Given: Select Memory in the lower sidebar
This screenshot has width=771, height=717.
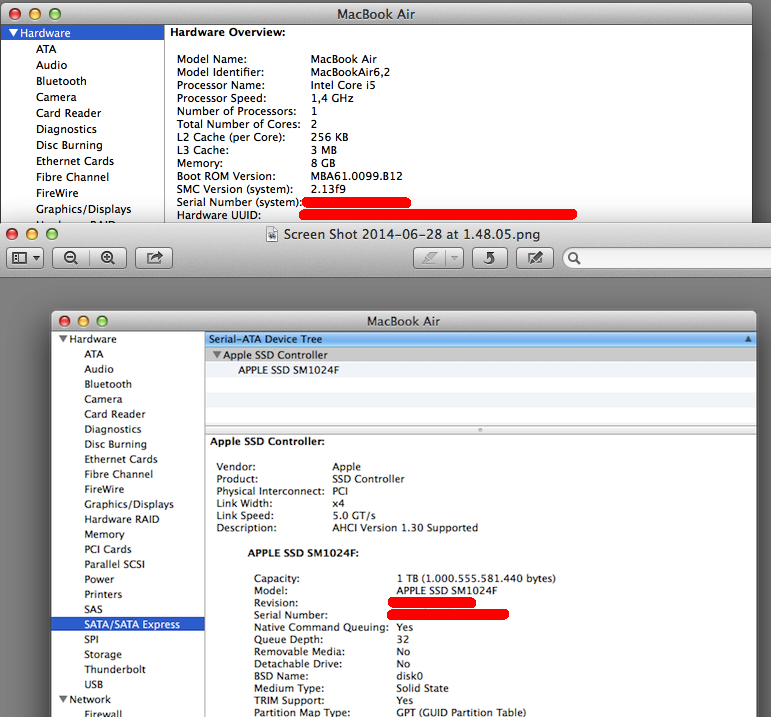Looking at the screenshot, I should point(104,534).
